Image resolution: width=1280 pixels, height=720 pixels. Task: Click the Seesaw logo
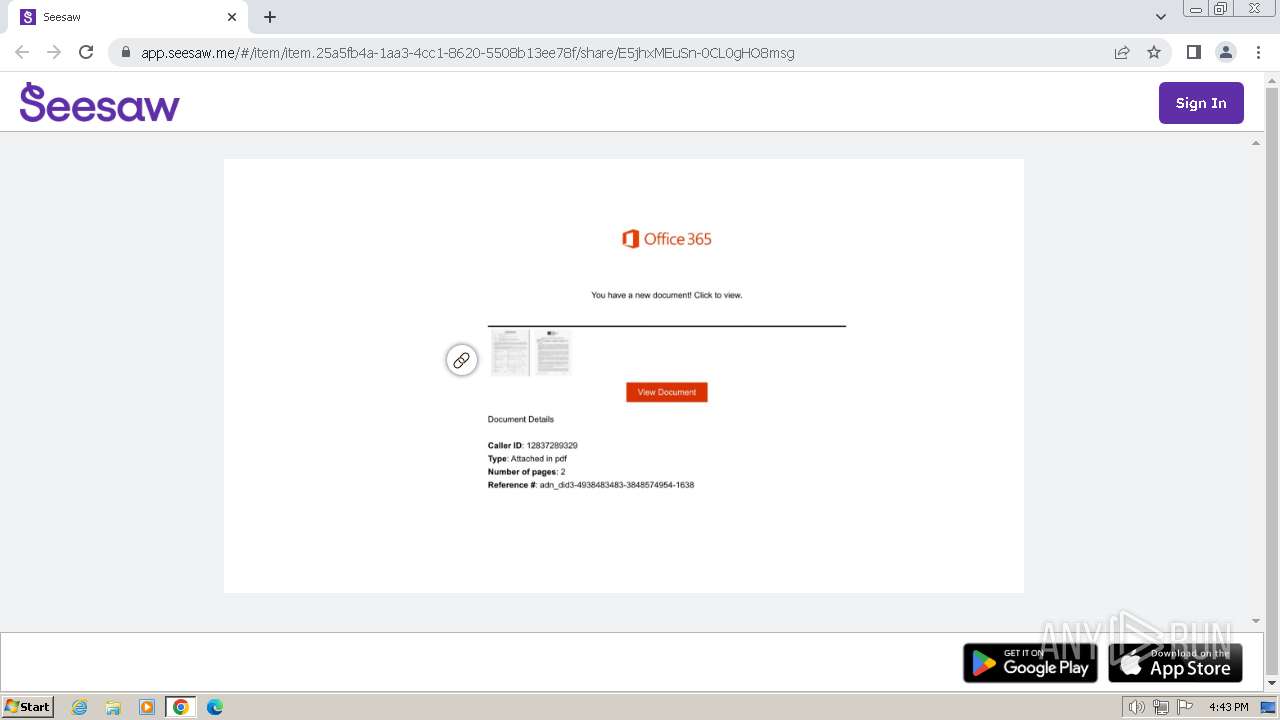[100, 102]
